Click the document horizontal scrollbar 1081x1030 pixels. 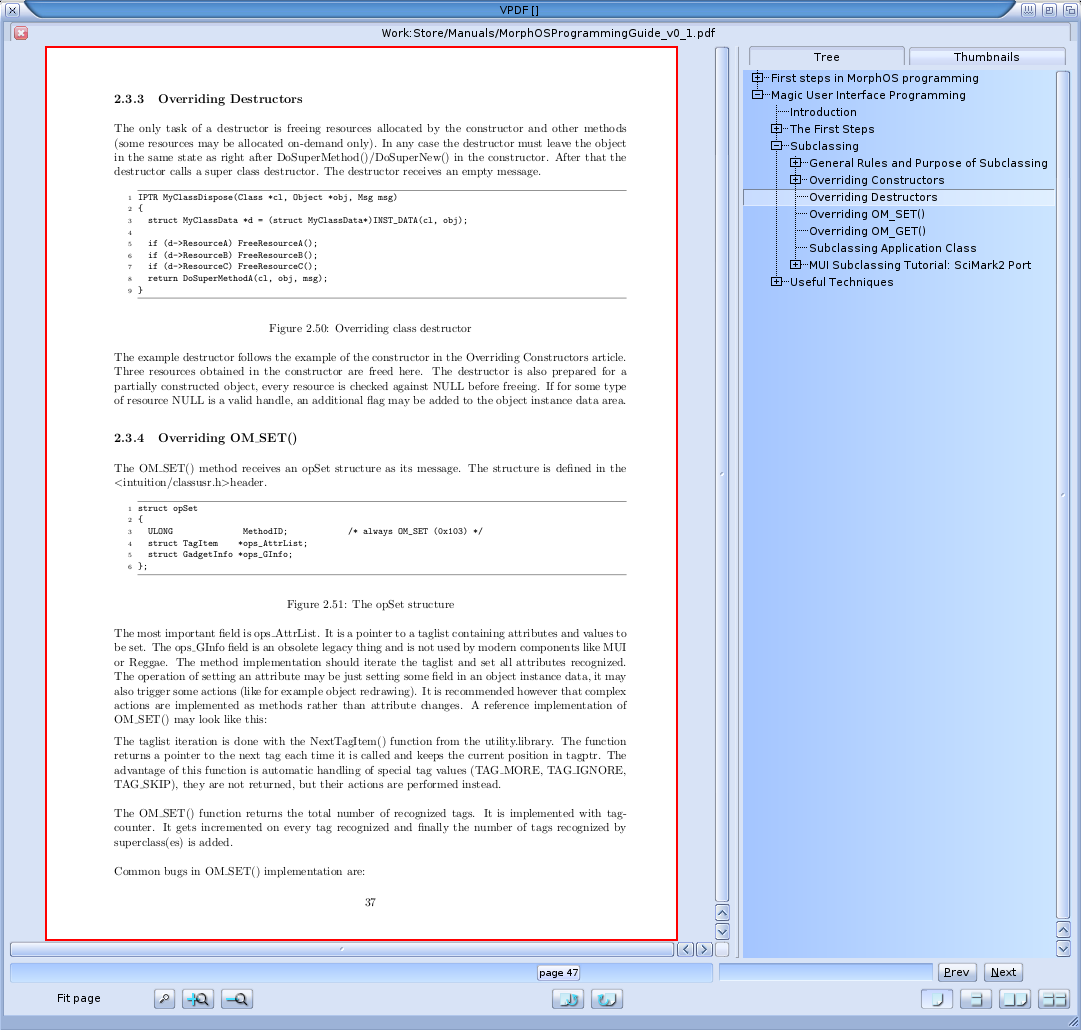point(342,949)
